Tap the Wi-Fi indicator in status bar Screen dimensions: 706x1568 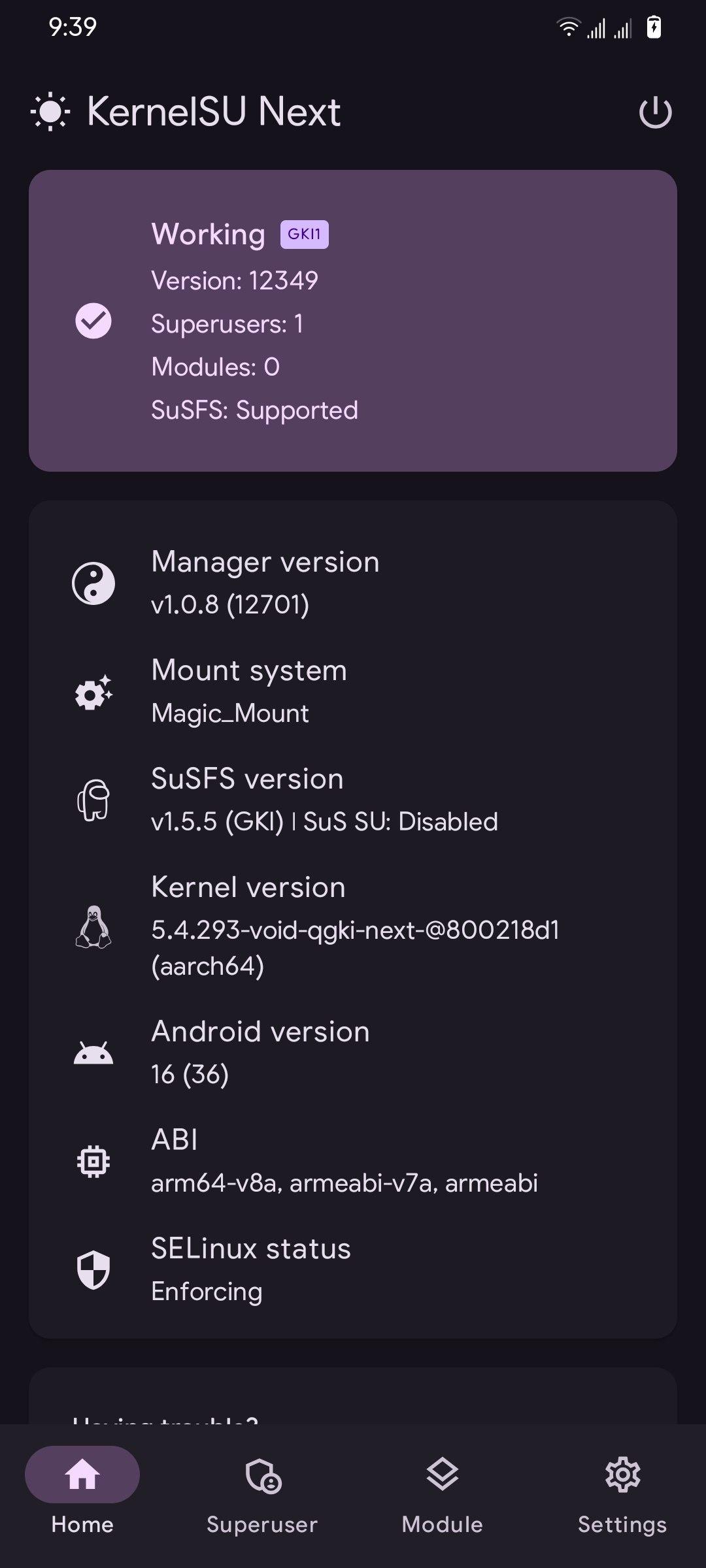[x=568, y=27]
